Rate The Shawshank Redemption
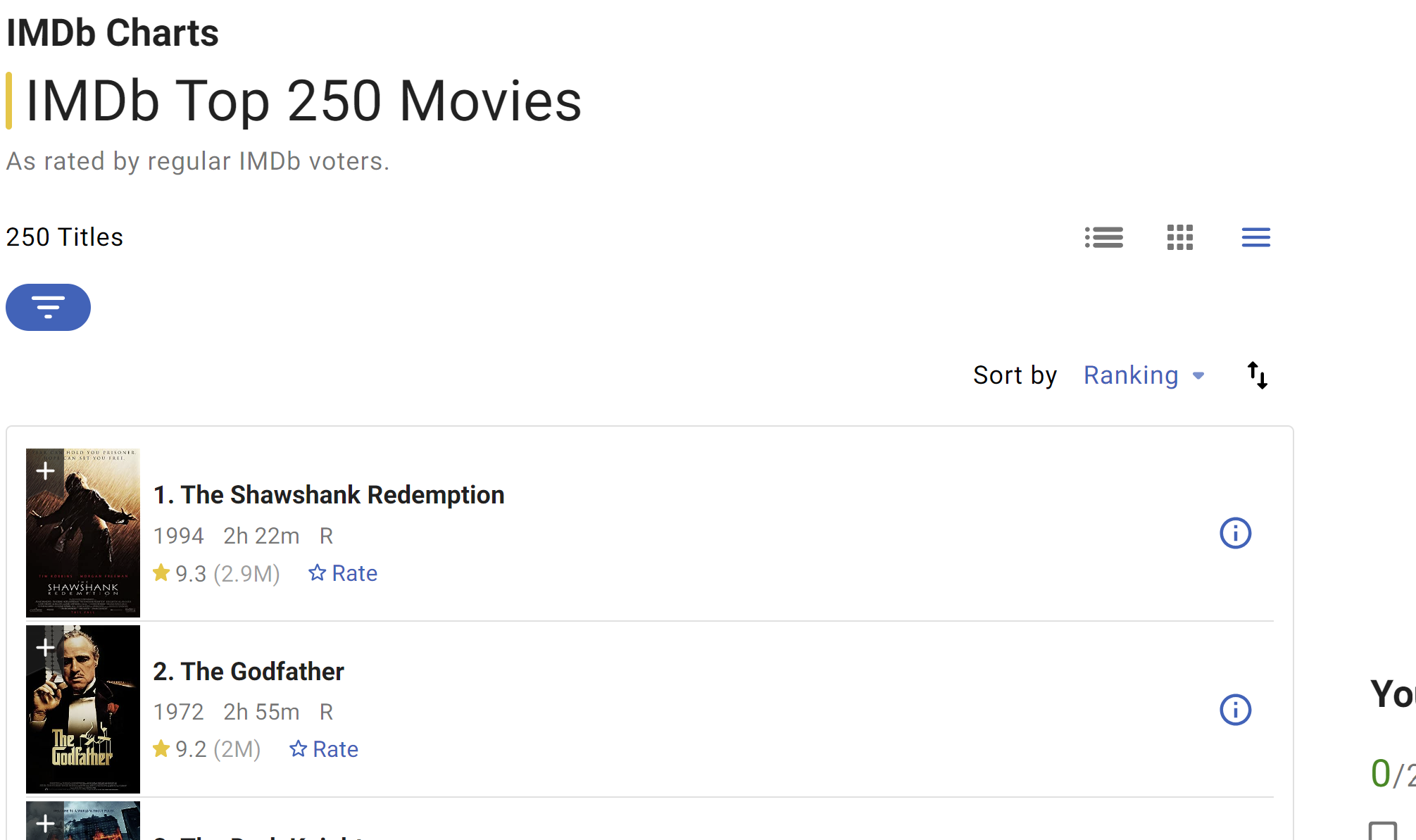 click(343, 573)
